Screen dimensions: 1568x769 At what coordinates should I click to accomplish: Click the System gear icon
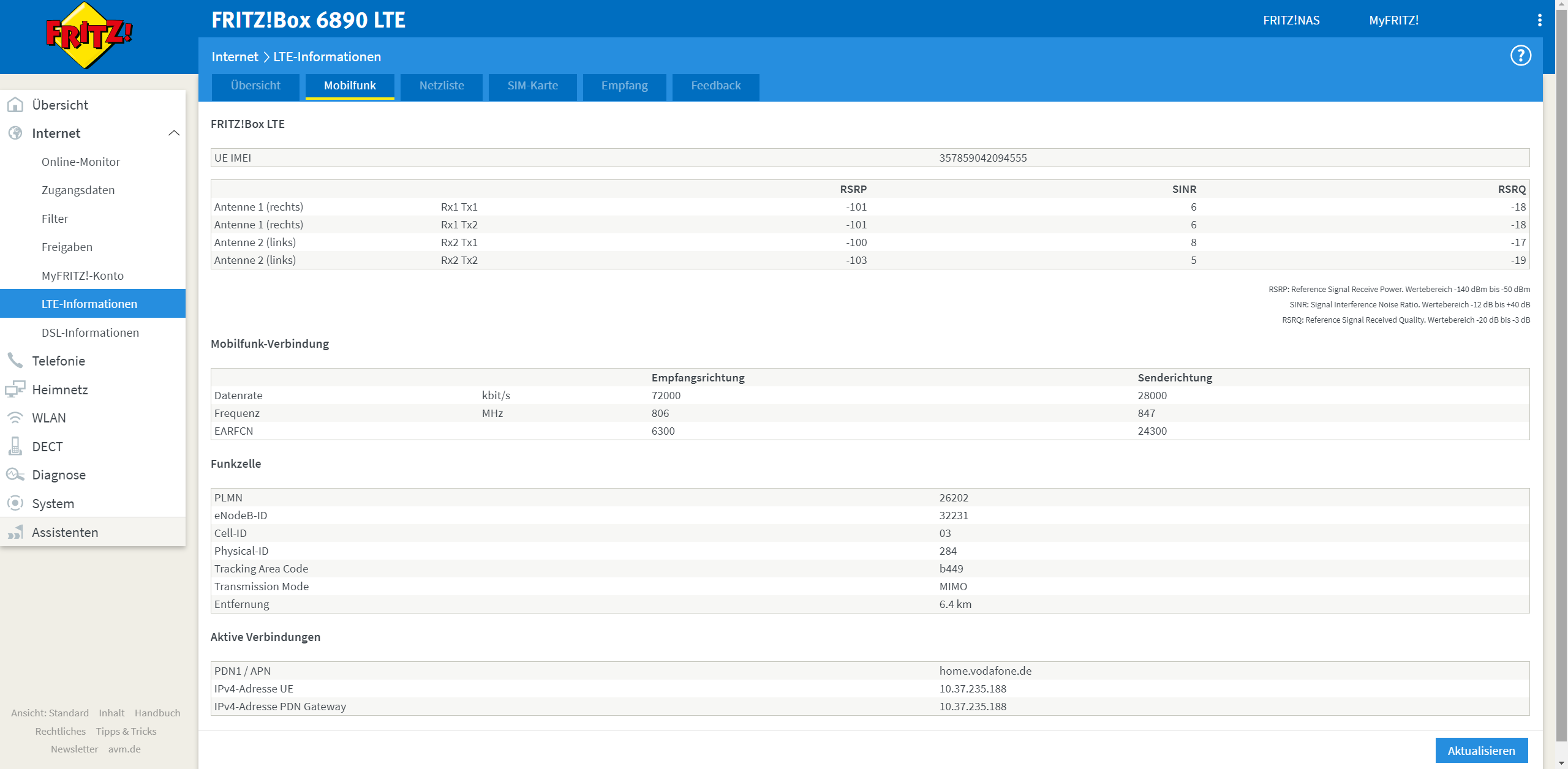[15, 503]
